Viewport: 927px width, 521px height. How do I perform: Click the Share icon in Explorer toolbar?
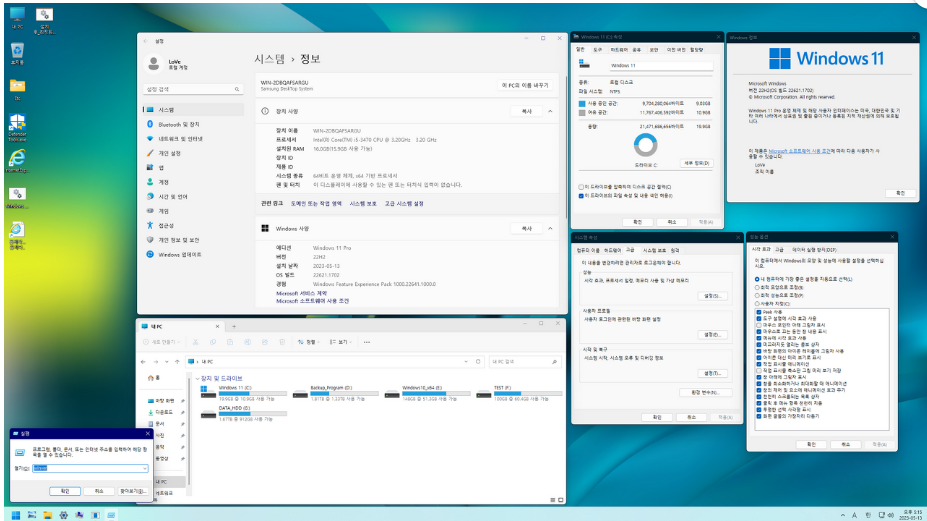pos(265,342)
